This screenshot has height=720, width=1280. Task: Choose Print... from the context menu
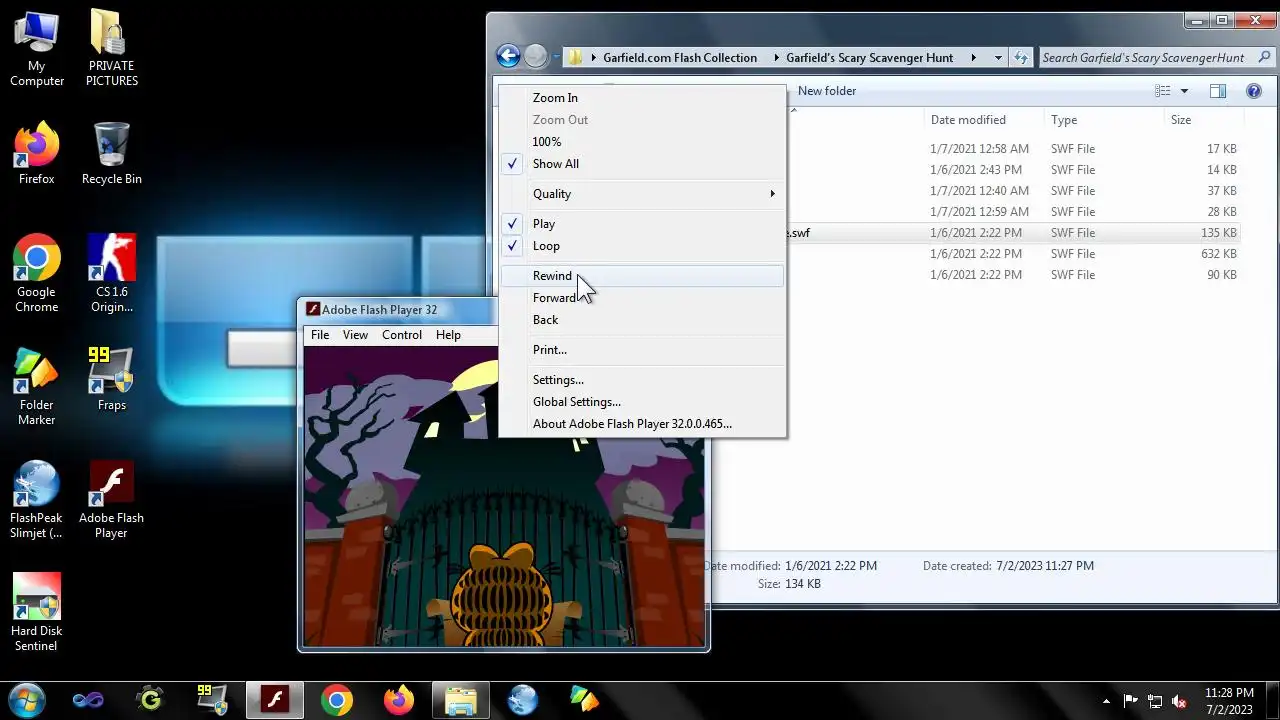point(642,350)
